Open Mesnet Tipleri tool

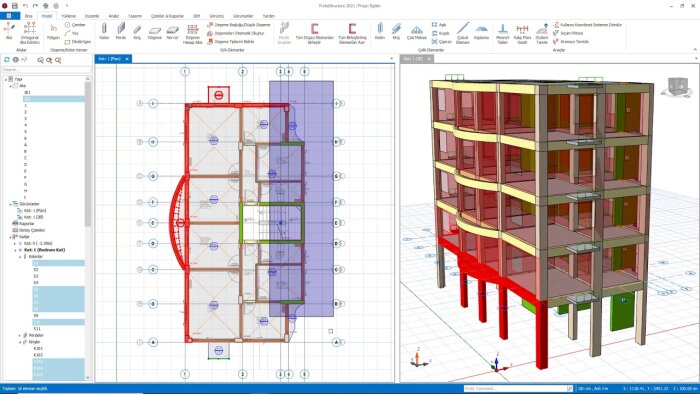tap(503, 33)
